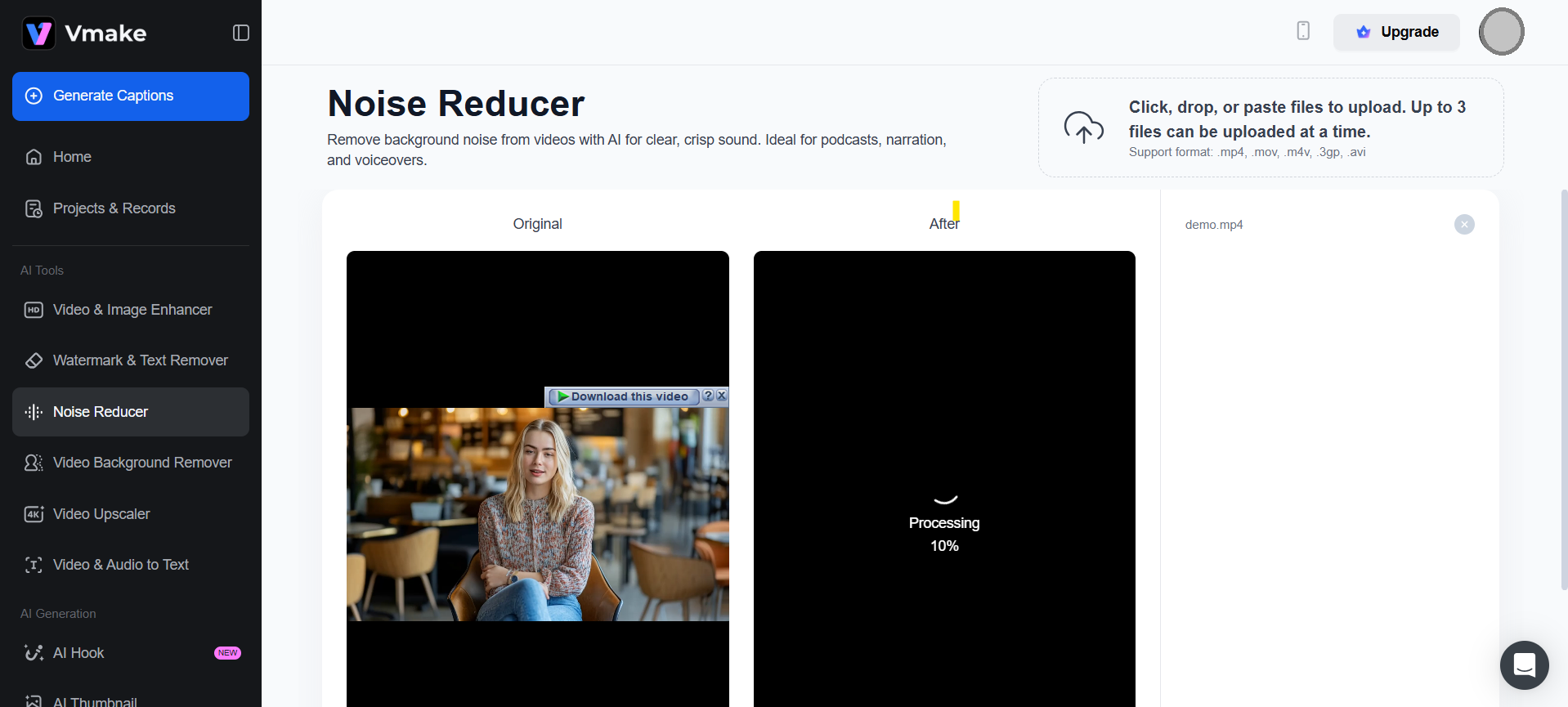Open the Video Upscaler tool
Screen dimensions: 1568x707
(101, 514)
